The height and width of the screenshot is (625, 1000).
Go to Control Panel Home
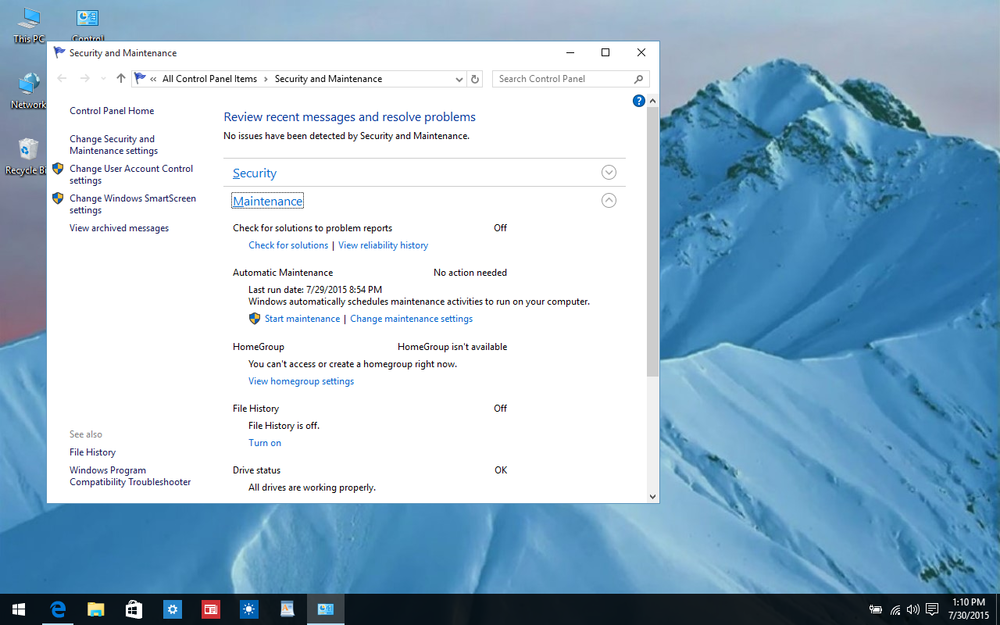pos(112,110)
